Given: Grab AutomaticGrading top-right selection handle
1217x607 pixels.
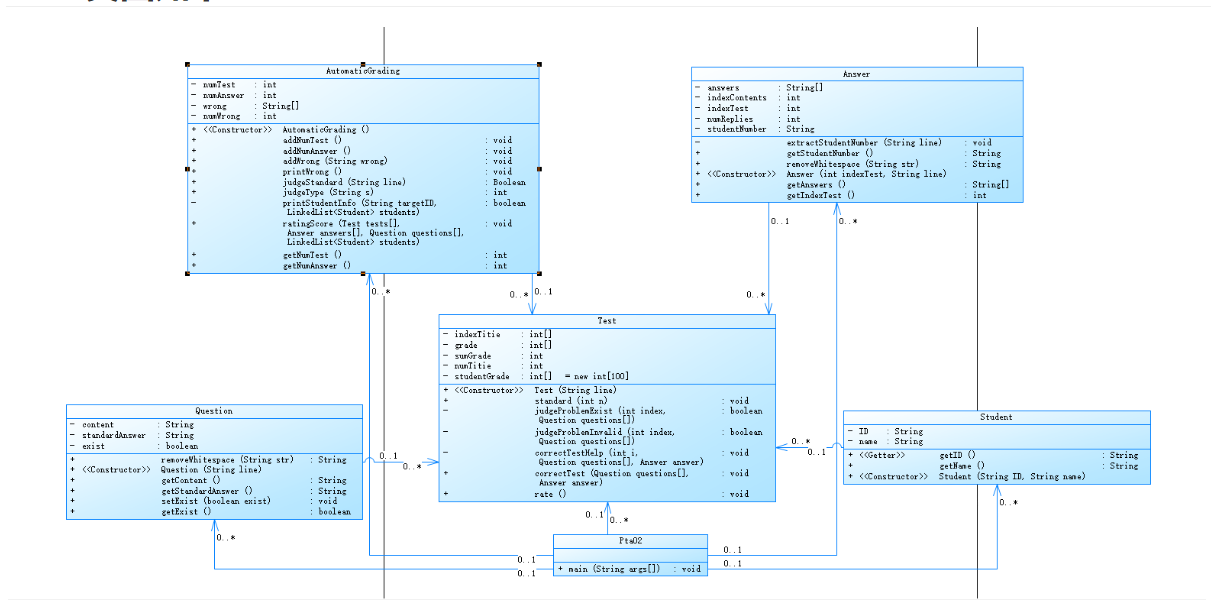Looking at the screenshot, I should (539, 65).
